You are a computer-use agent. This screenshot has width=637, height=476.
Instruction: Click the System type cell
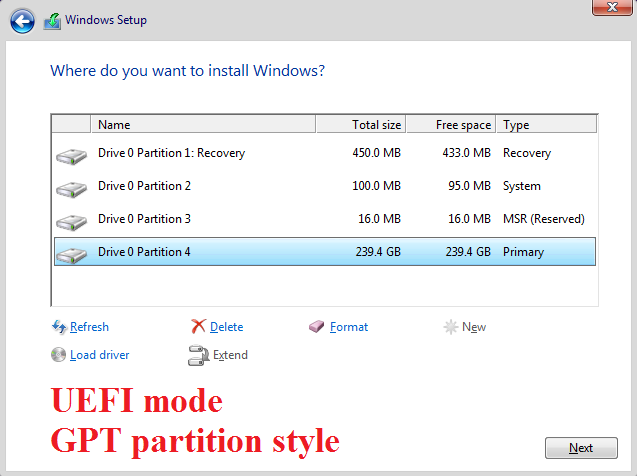(522, 186)
